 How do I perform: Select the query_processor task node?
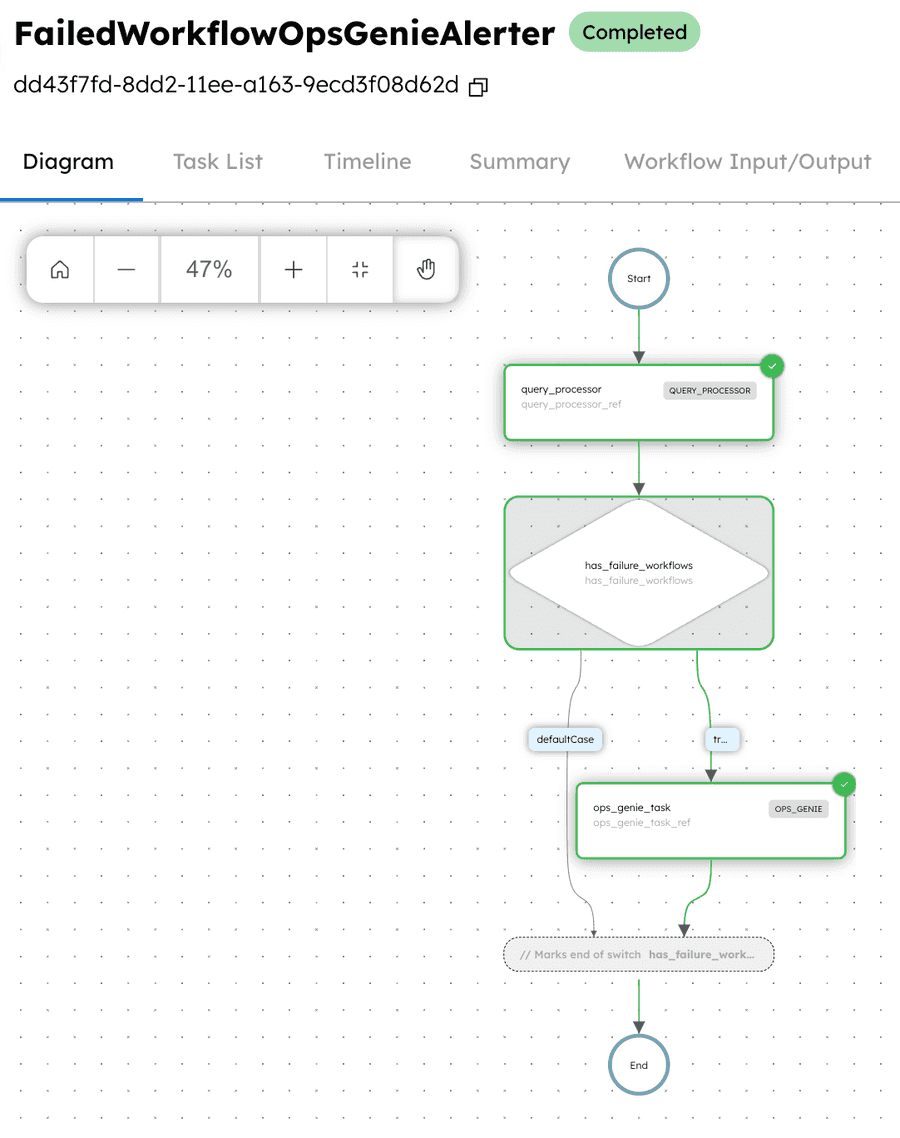[639, 402]
